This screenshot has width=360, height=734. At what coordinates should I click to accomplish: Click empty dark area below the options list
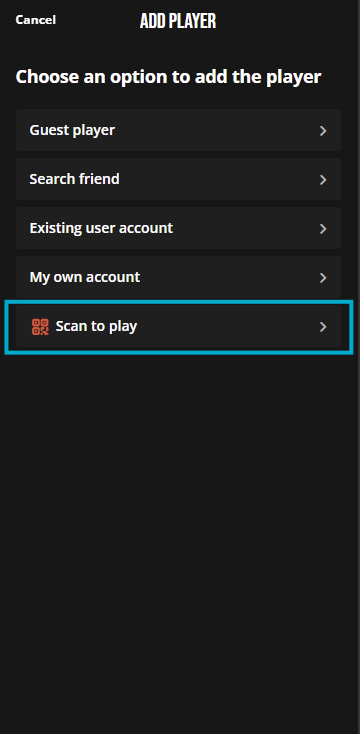click(180, 538)
